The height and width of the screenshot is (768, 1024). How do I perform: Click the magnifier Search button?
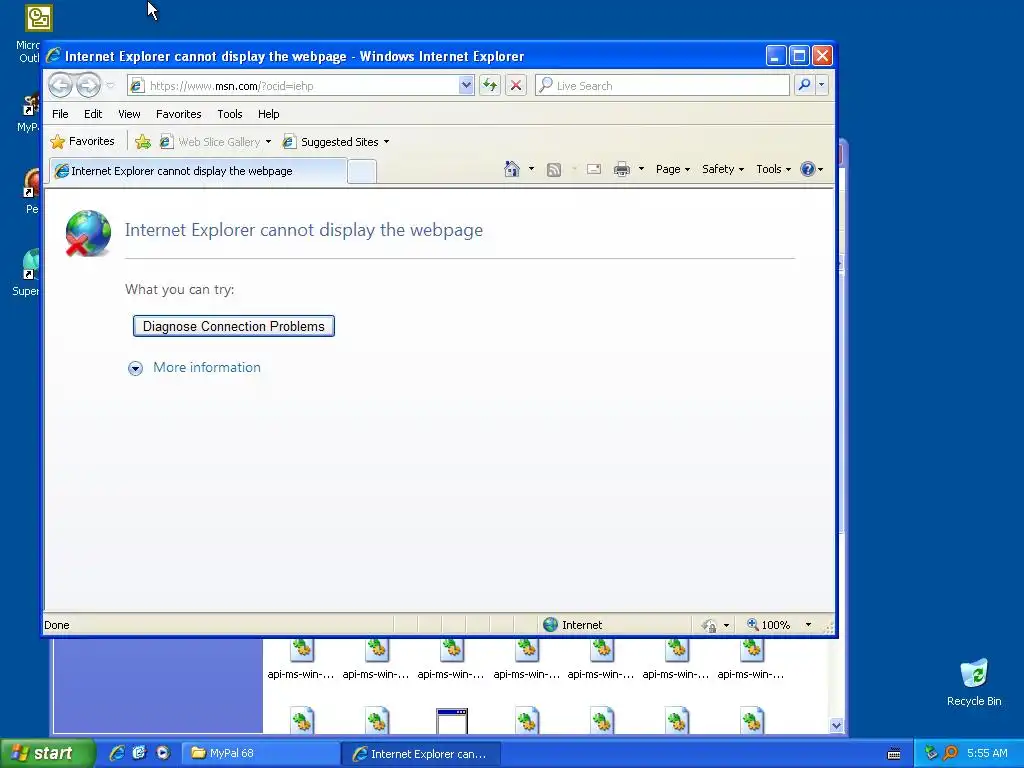click(x=805, y=85)
